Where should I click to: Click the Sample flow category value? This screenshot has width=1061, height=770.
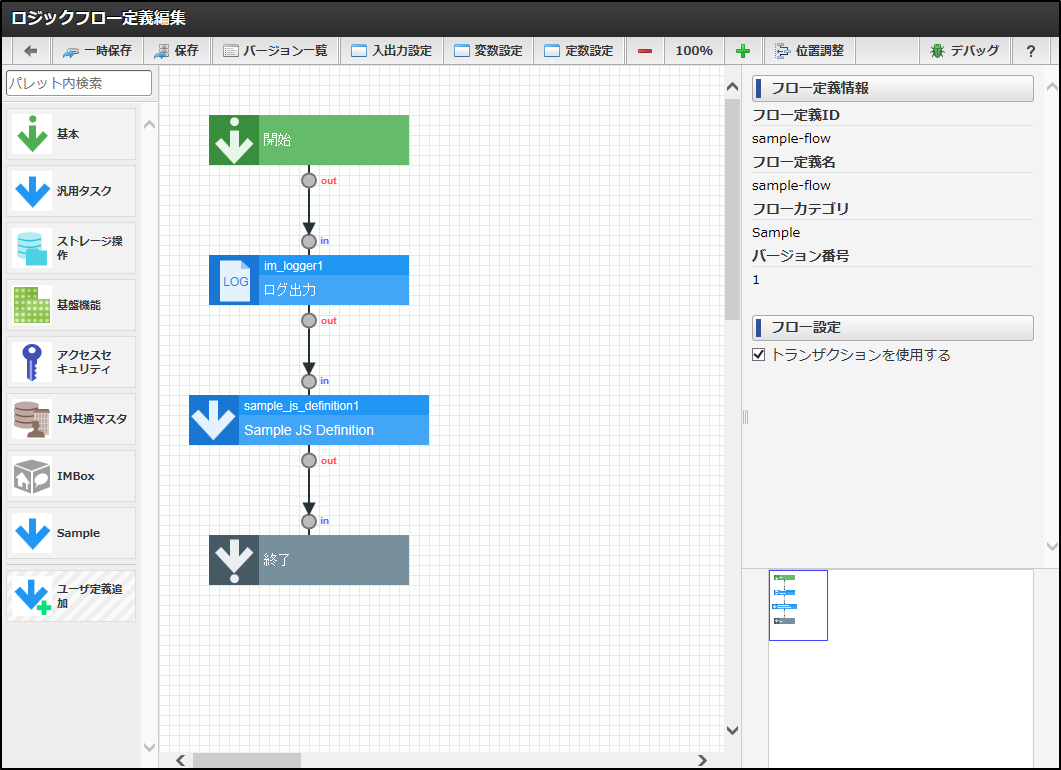(x=776, y=233)
